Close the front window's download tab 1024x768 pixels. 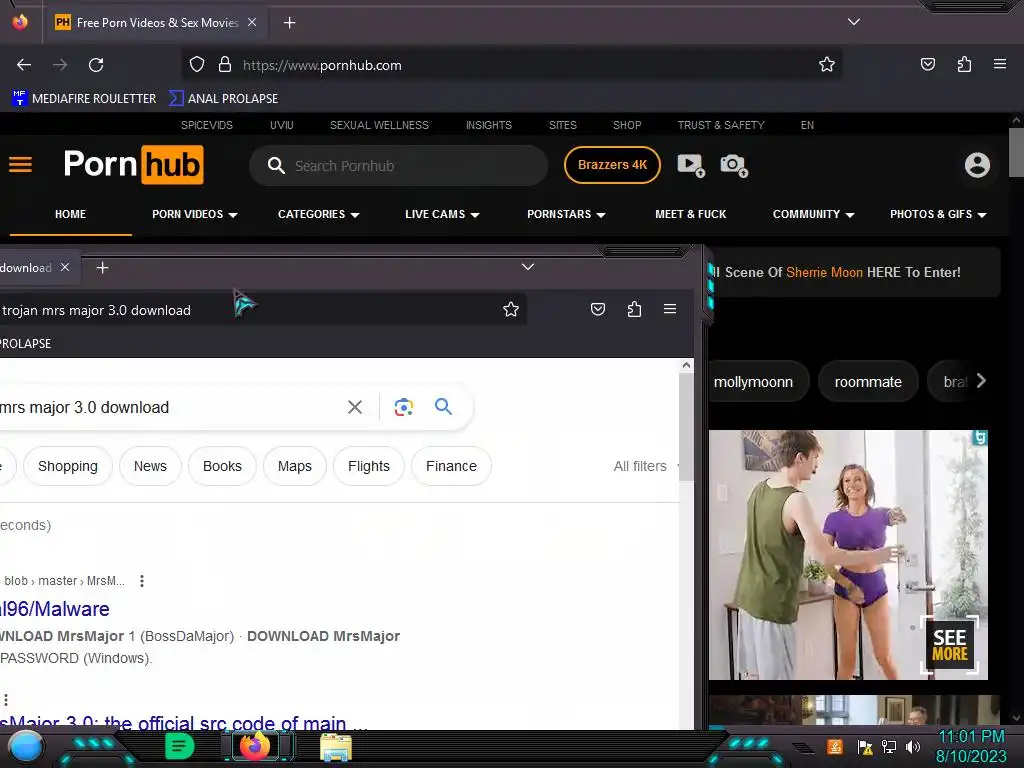pos(65,267)
